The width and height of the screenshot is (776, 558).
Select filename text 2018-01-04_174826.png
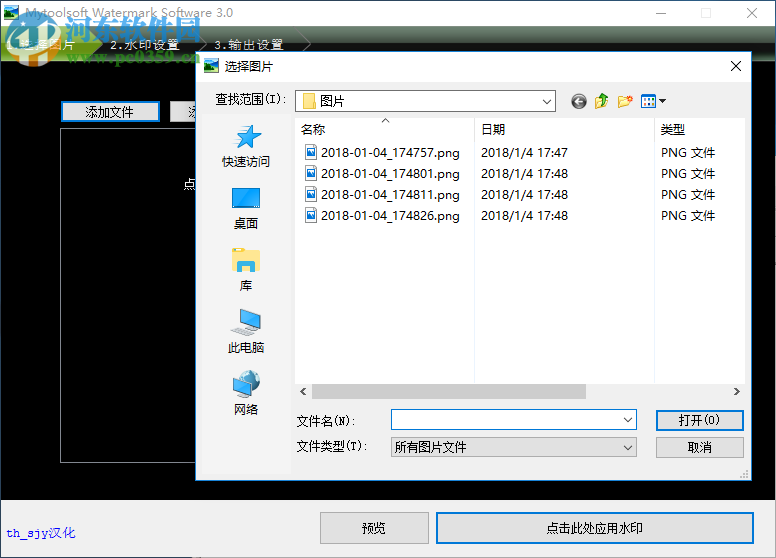[390, 216]
